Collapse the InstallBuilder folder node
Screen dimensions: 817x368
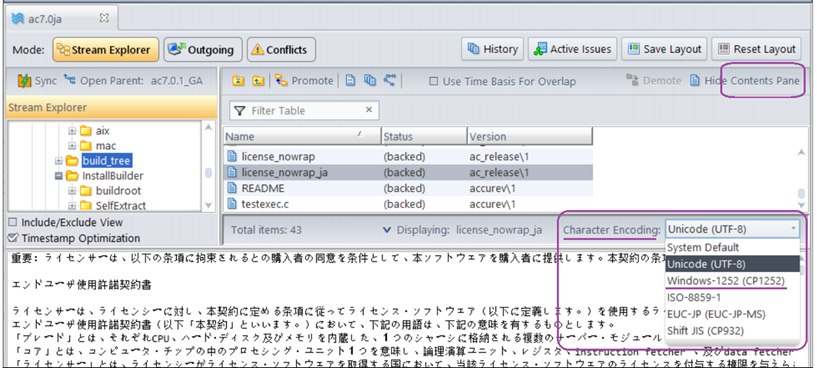pyautogui.click(x=58, y=176)
